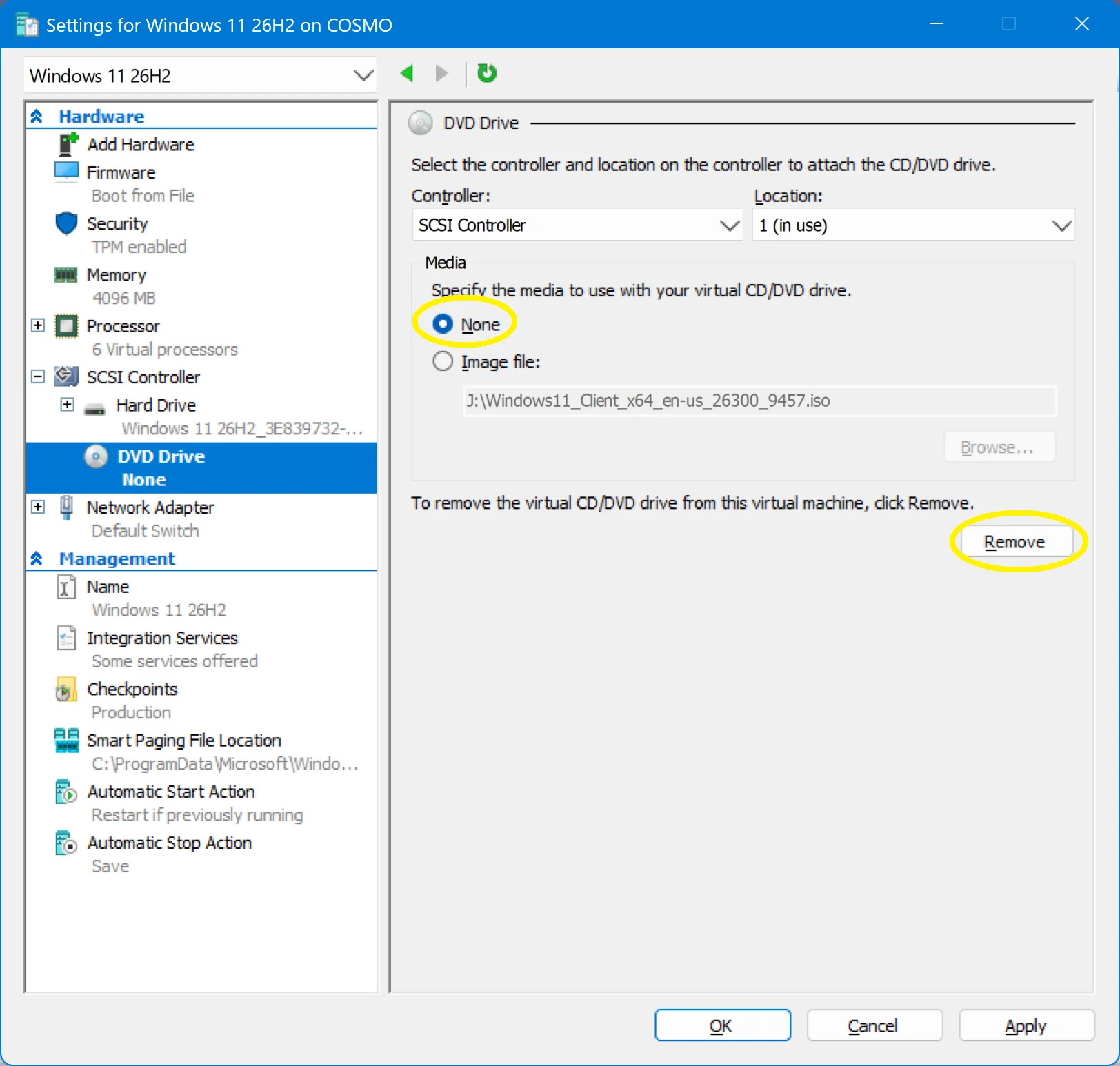Collapse the SCSI Controller tree node
This screenshot has width=1120, height=1066.
(x=38, y=376)
